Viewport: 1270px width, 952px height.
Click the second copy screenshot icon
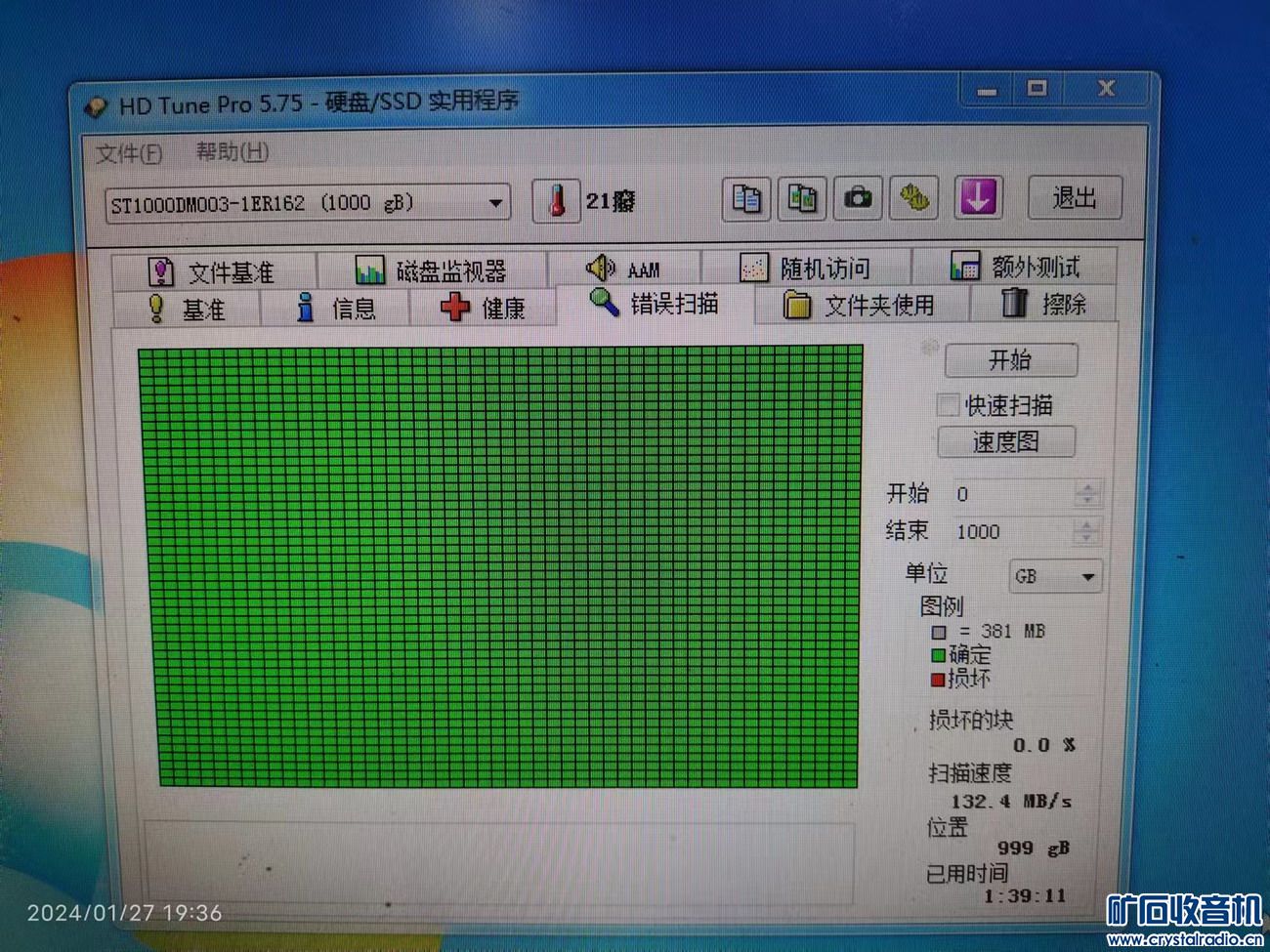pos(802,198)
